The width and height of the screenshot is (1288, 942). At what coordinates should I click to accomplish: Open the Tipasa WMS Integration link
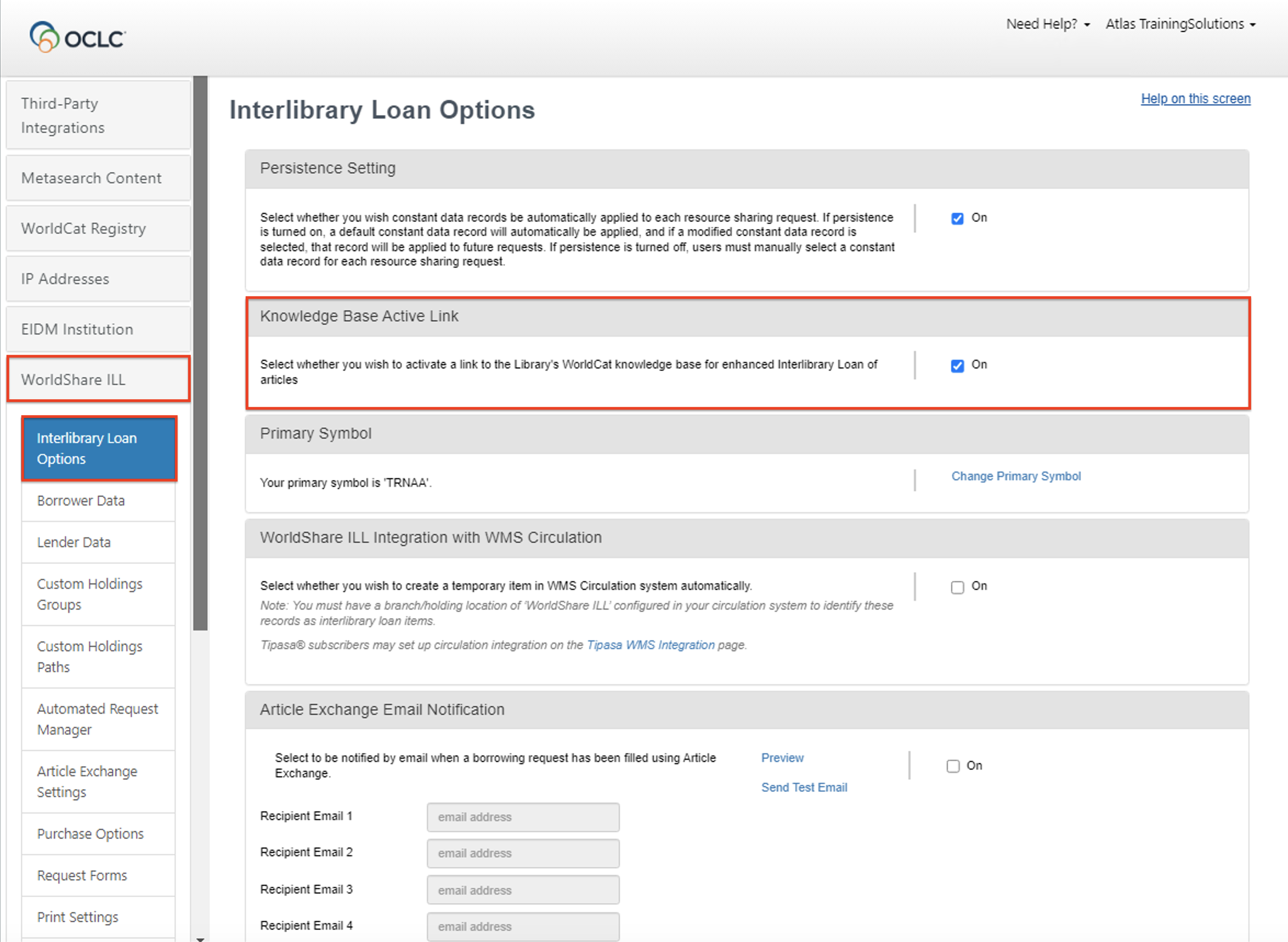coord(650,644)
